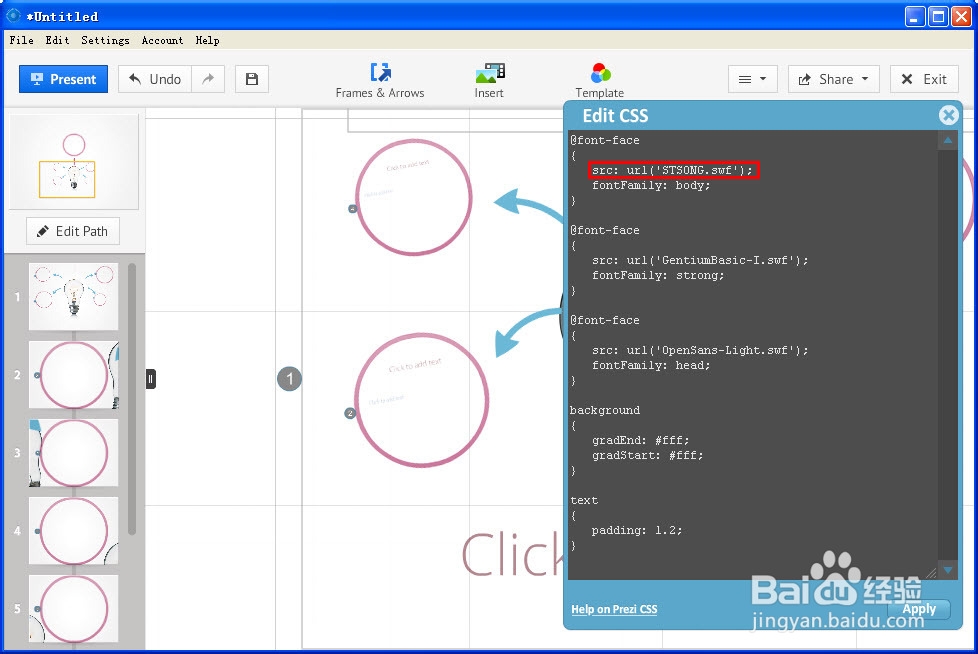The height and width of the screenshot is (654, 978).
Task: Click the upper blue arrow on canvas
Action: [528, 205]
